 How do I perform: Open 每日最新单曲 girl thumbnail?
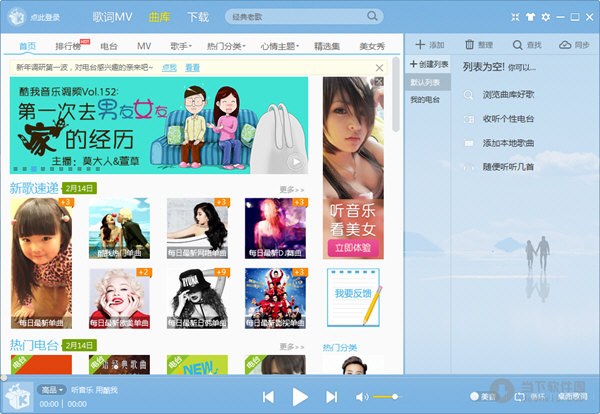click(41, 263)
